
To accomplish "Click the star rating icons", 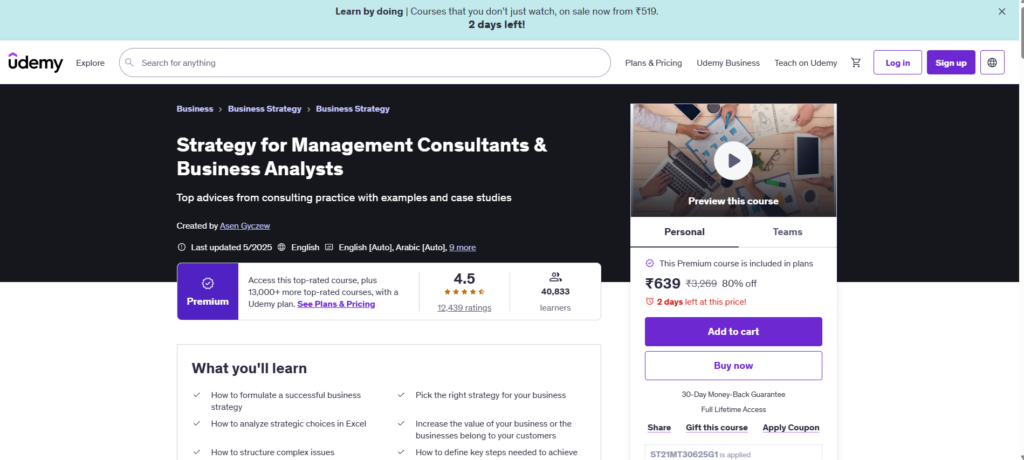I will pyautogui.click(x=464, y=292).
